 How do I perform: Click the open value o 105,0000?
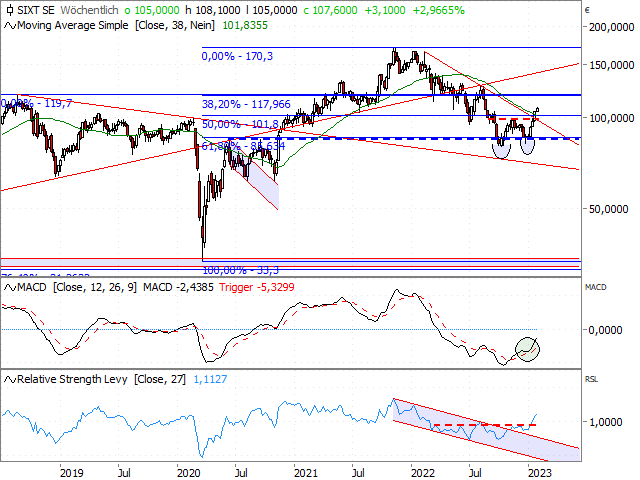coord(152,10)
